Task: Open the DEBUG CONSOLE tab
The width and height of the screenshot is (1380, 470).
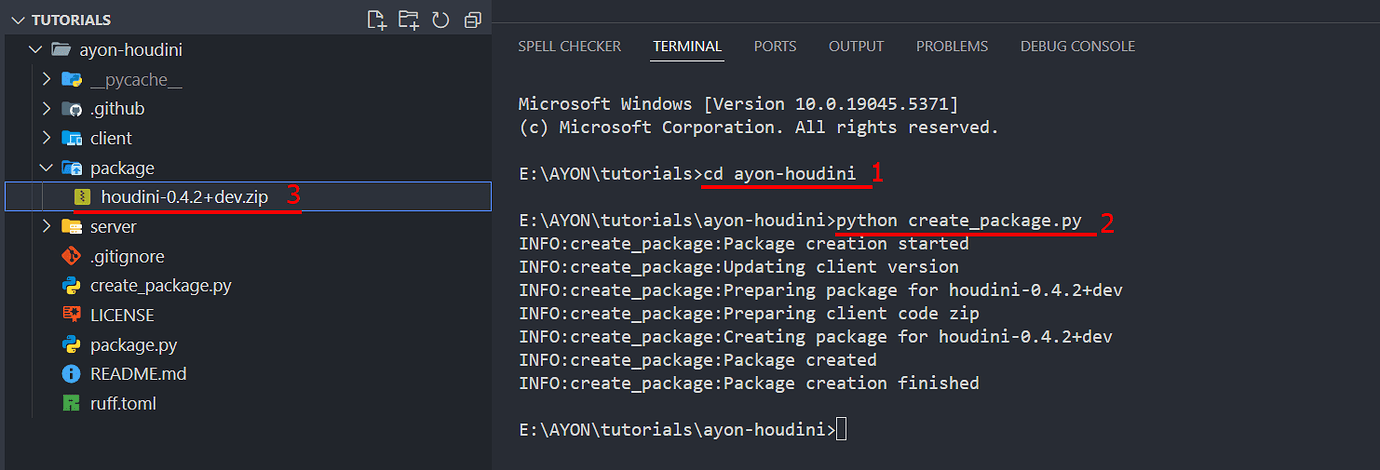Action: 1077,46
